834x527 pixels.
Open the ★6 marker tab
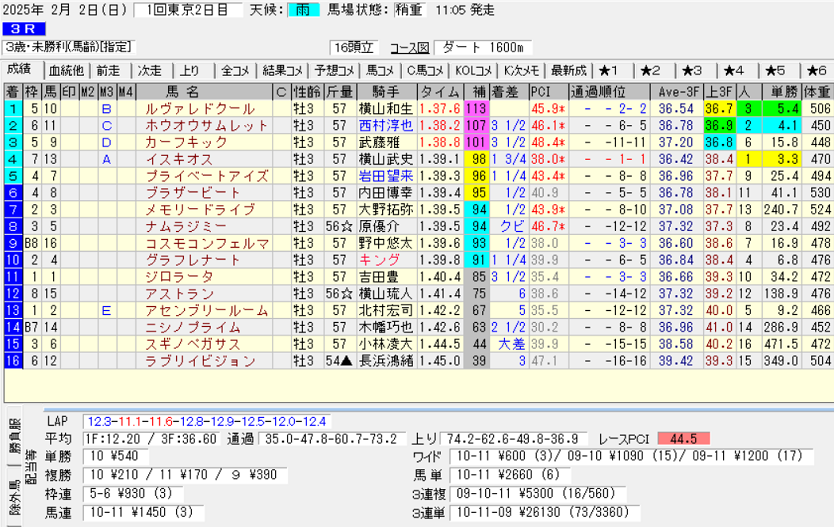815,71
